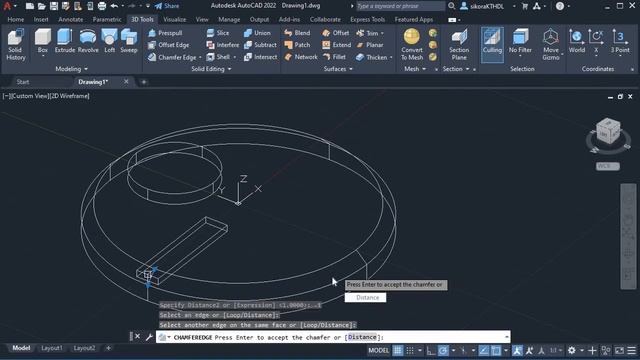Toggle object snap tracking in status bar
Viewport: 640px width, 360px height.
click(484, 350)
